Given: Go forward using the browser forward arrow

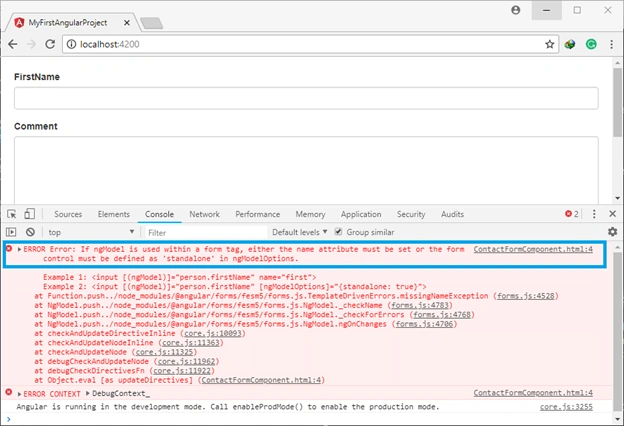Looking at the screenshot, I should pos(31,44).
